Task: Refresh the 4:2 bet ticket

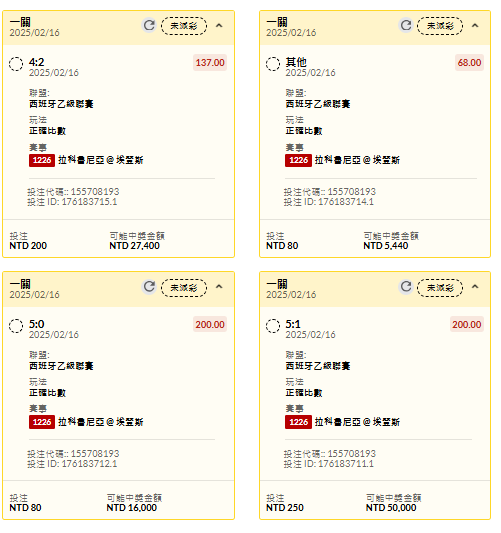Action: 149,25
